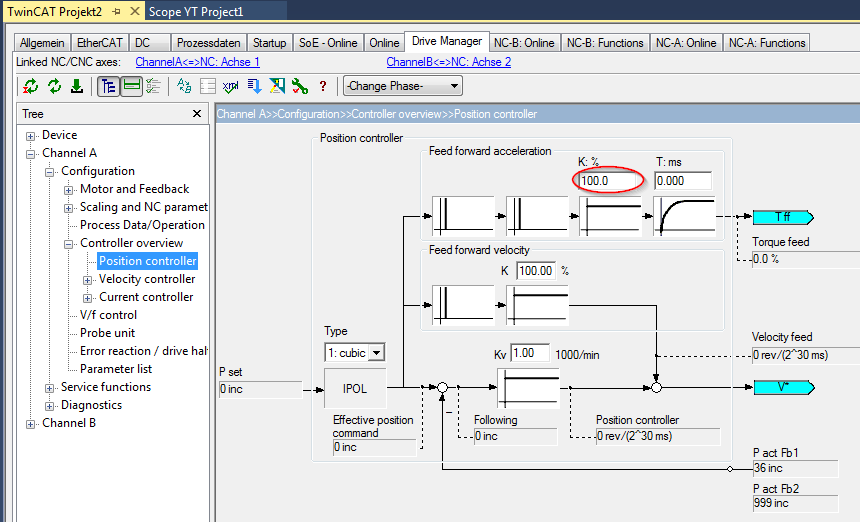This screenshot has height=522, width=860.
Task: Toggle the tree view toolbar button
Action: pos(109,86)
